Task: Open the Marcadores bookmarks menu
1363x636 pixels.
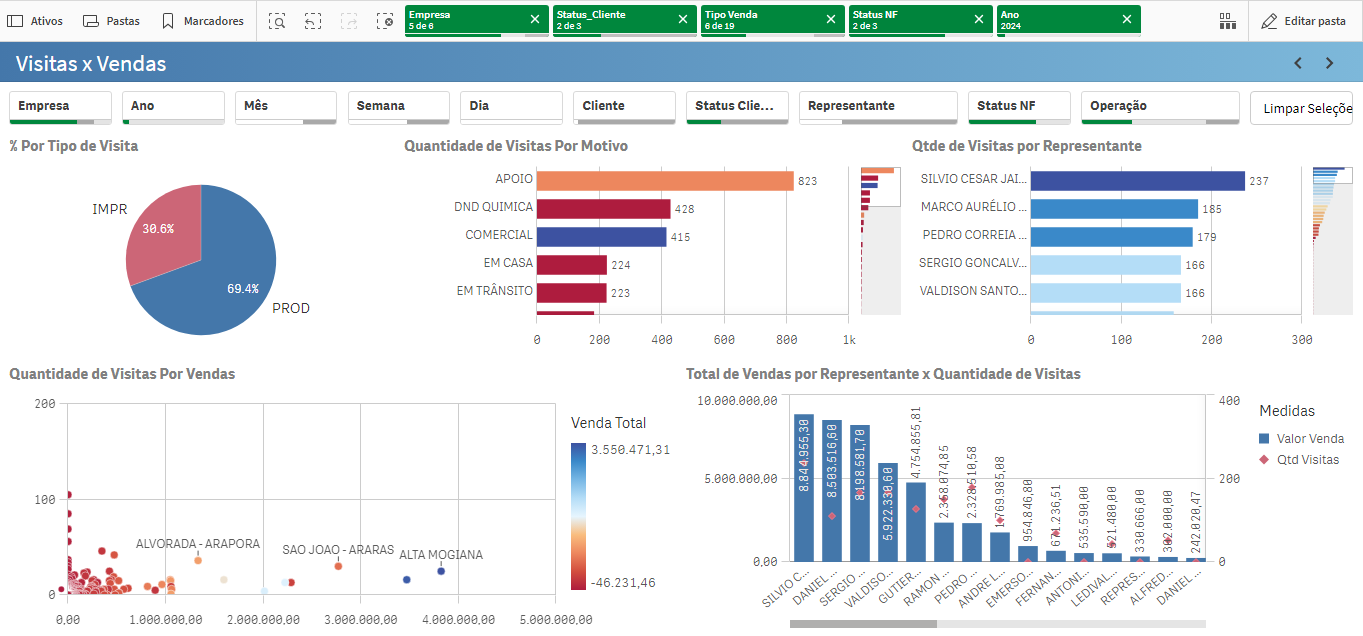Action: coord(203,21)
